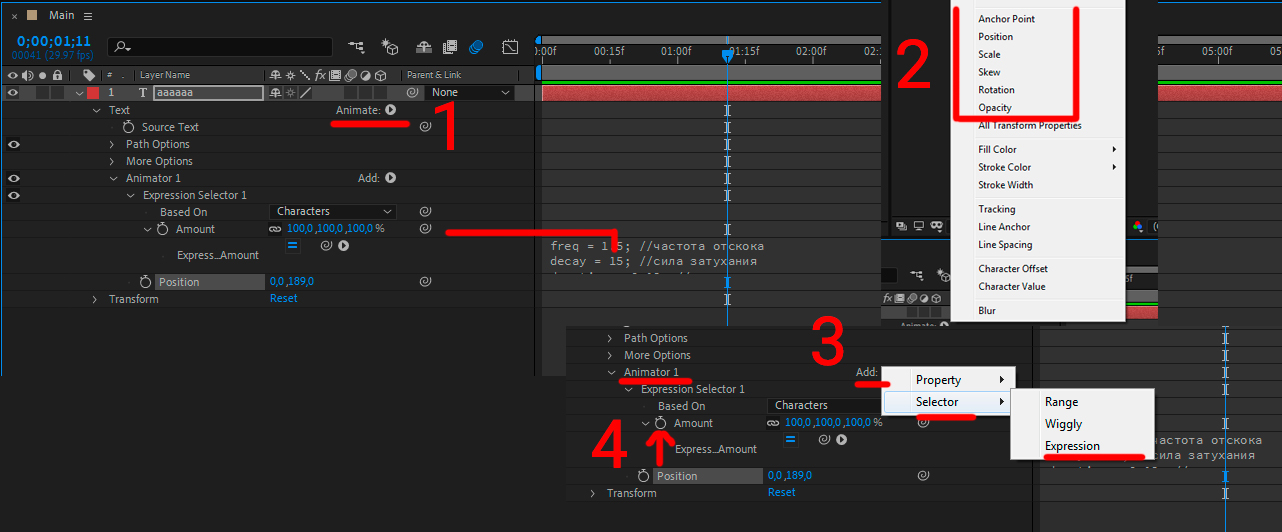
Task: Click the video eye column header
Action: 13,75
